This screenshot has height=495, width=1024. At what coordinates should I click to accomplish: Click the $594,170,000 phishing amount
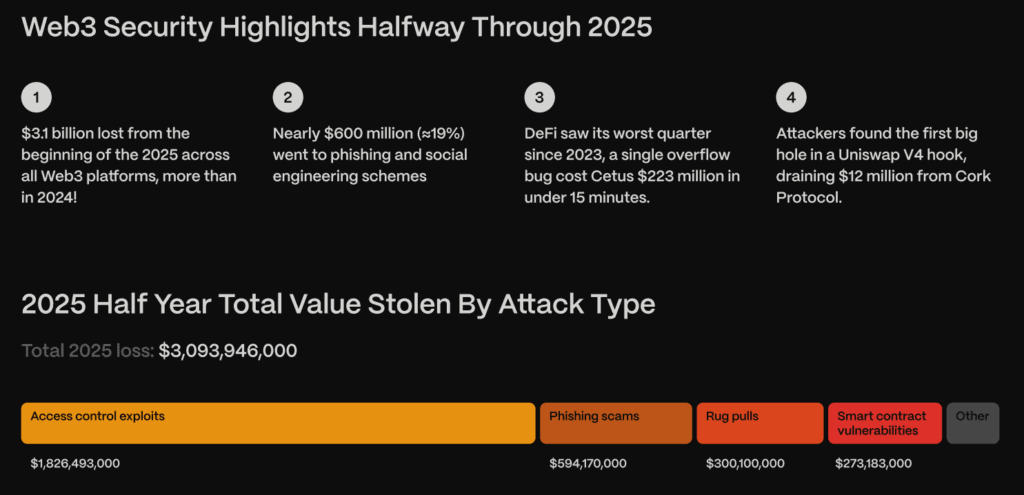(588, 463)
